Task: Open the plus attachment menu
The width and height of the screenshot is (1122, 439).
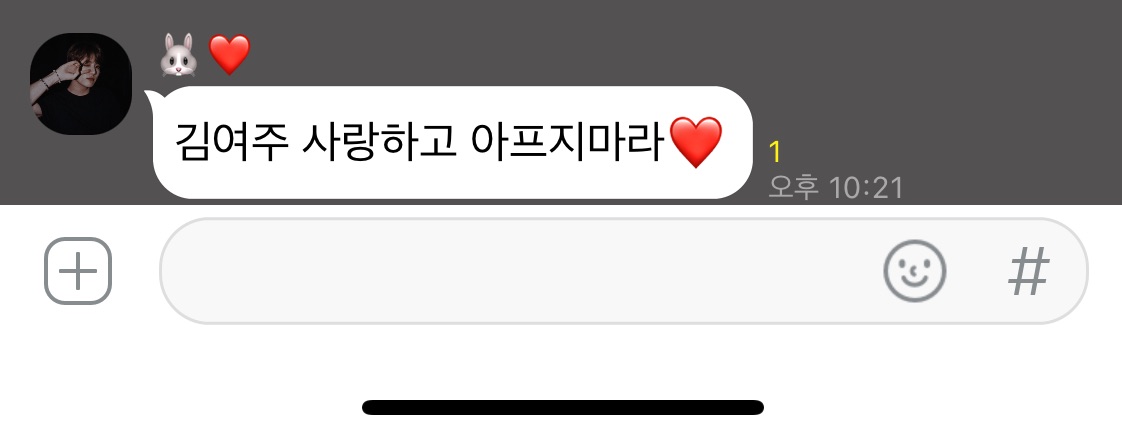Action: [78, 271]
